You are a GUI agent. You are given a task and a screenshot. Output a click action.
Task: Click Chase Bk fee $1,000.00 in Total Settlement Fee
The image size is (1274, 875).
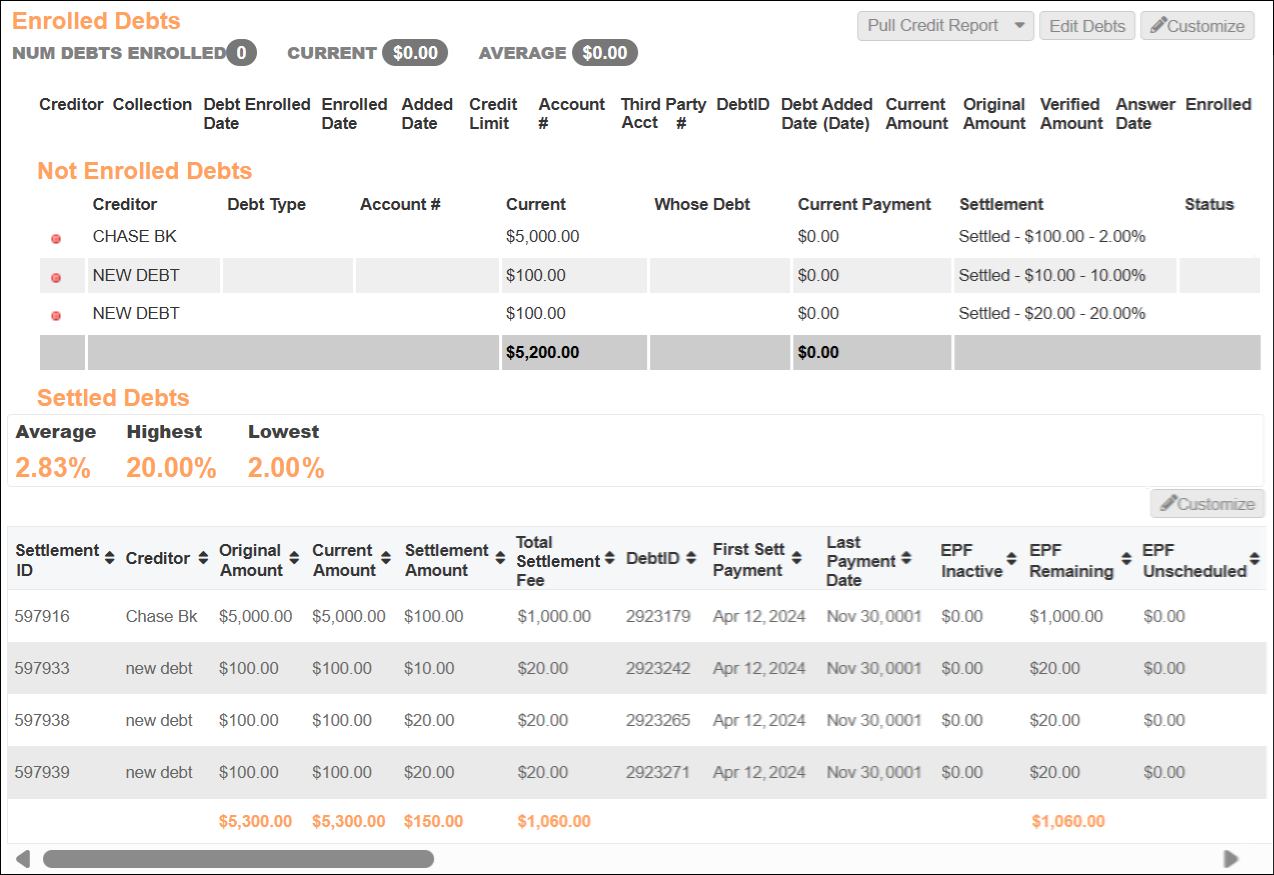[x=554, y=616]
